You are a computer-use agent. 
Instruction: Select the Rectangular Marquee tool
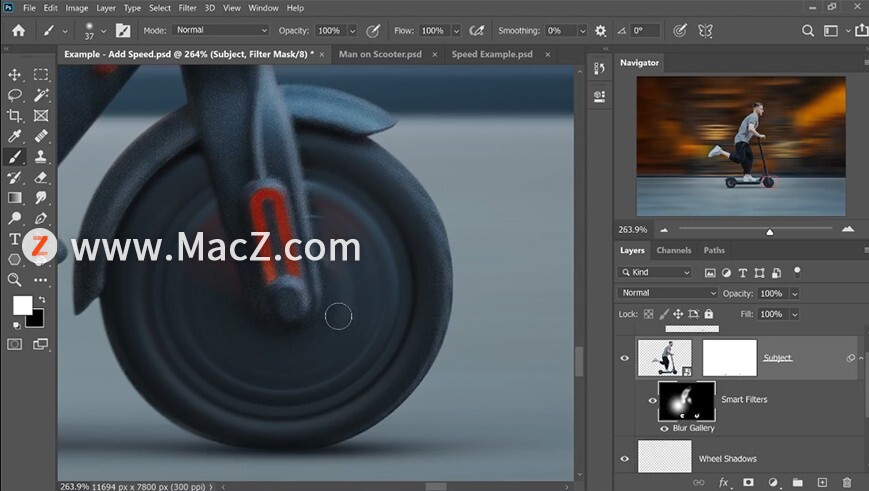[x=40, y=74]
